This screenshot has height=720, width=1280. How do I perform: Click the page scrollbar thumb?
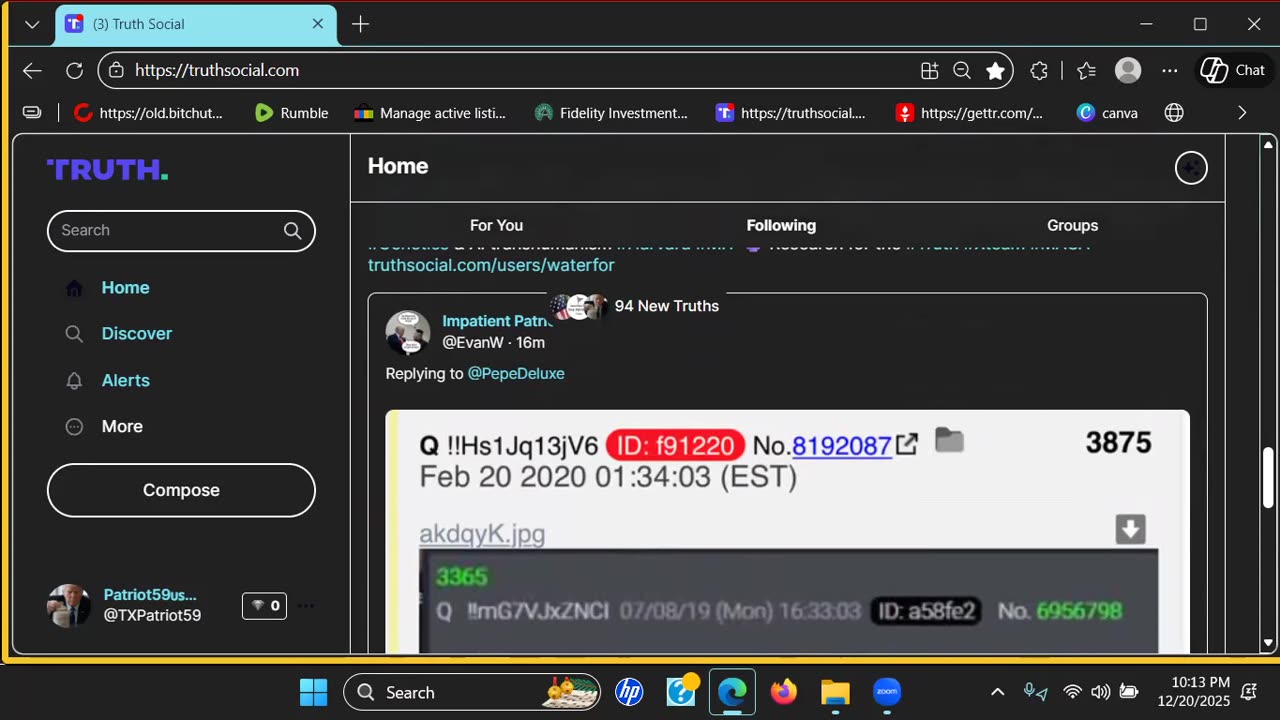pyautogui.click(x=1268, y=478)
